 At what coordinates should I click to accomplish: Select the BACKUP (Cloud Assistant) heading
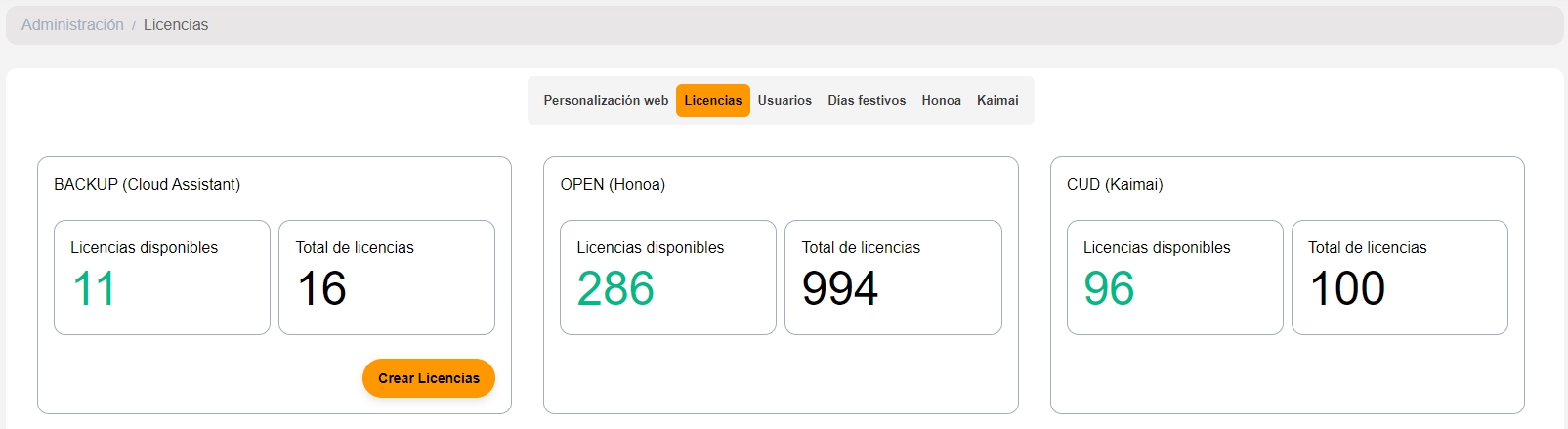147,185
